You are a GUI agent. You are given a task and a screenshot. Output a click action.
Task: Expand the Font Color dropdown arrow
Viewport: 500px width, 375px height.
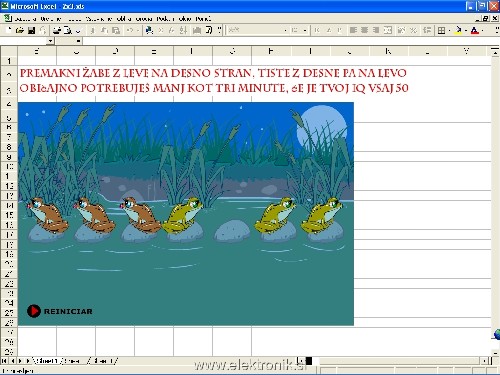pos(483,30)
